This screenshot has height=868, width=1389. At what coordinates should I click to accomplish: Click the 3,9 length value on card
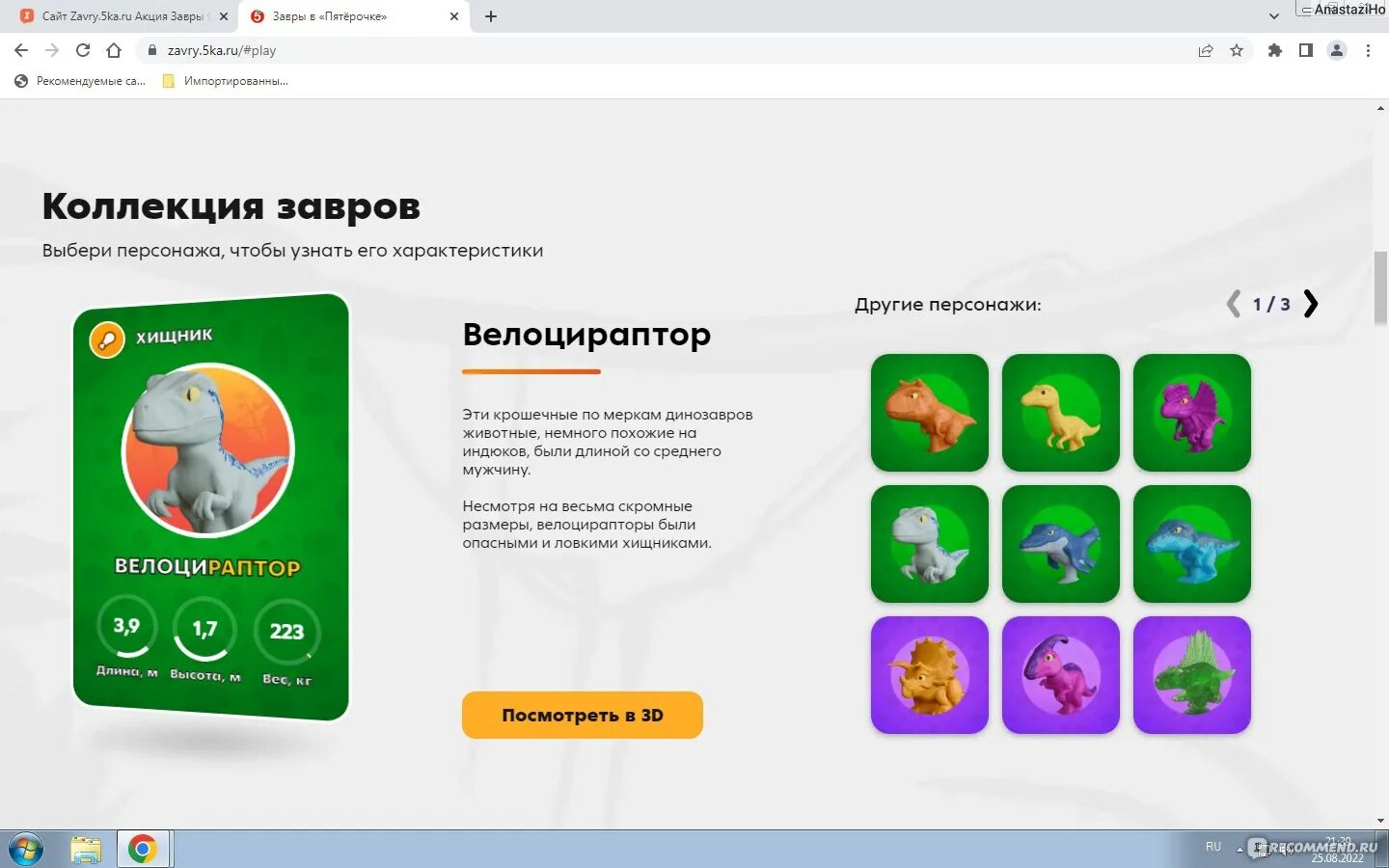(x=126, y=626)
